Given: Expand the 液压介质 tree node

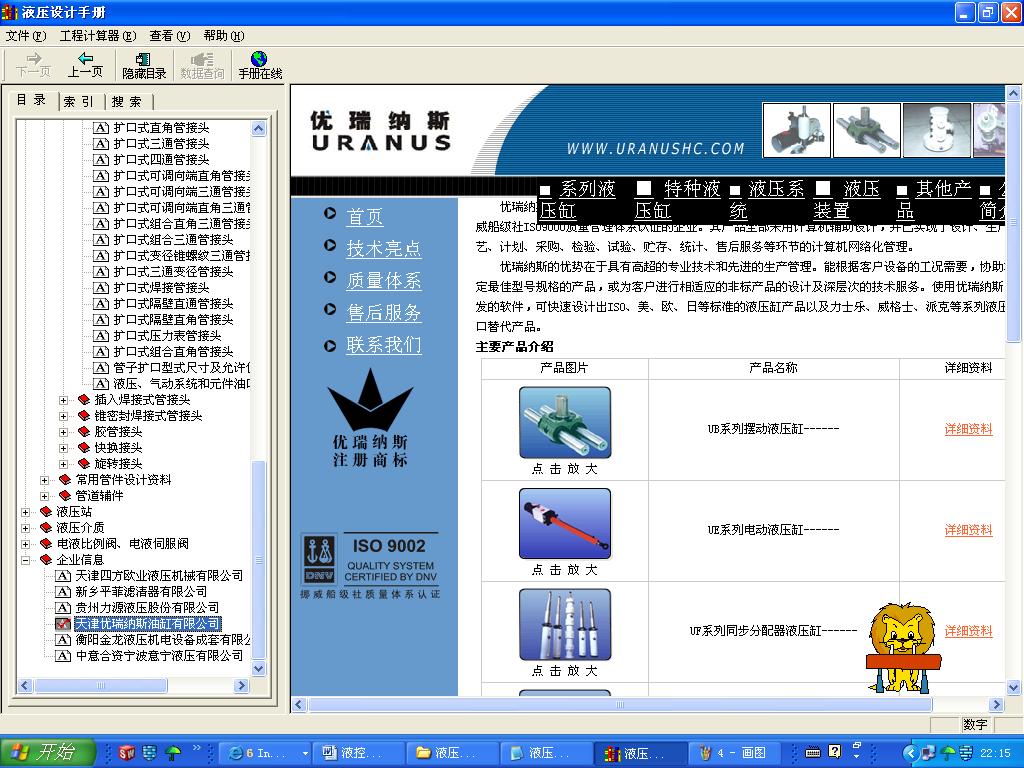Looking at the screenshot, I should 25,528.
